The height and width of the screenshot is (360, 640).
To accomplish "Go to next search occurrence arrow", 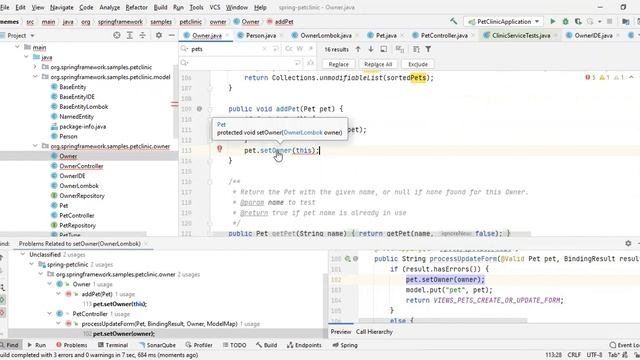I will pos(371,49).
